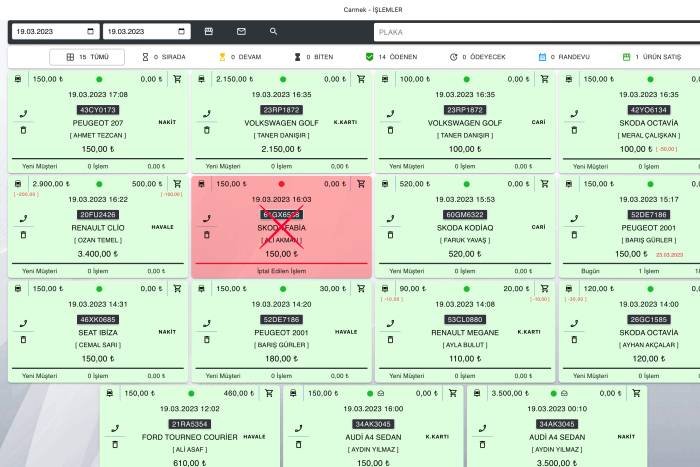Click shopping cart icon on 43CY0173 card
The height and width of the screenshot is (467, 700).
(177, 79)
